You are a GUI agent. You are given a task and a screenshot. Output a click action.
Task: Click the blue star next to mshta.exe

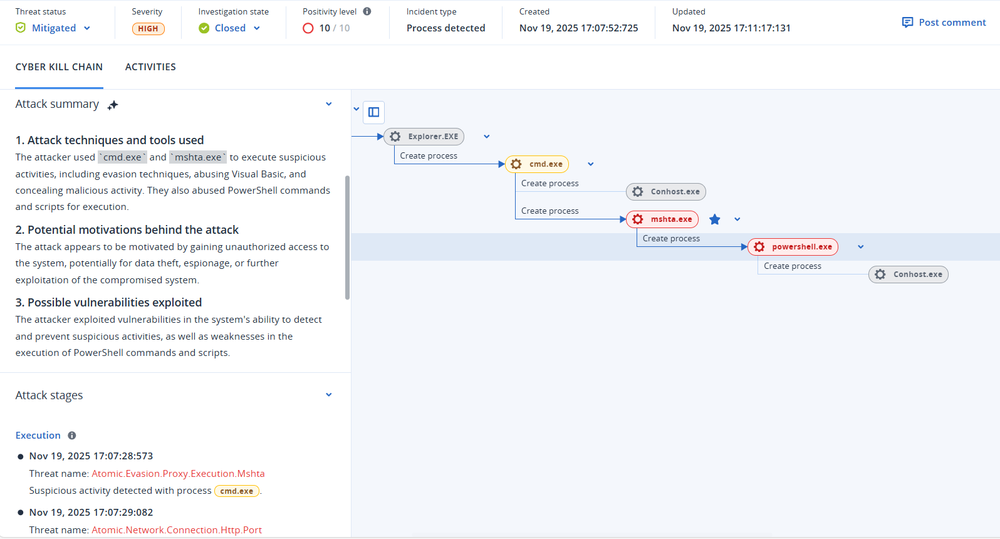click(x=714, y=219)
